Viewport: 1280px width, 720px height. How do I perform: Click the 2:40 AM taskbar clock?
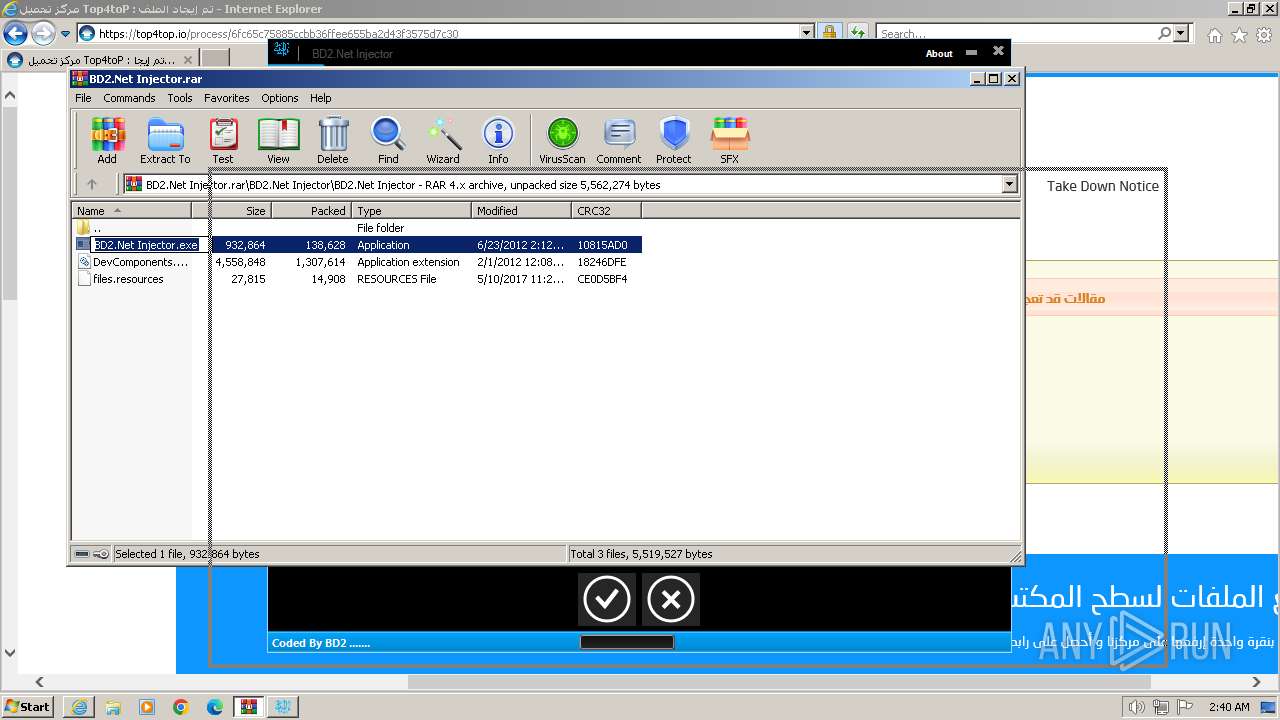click(x=1229, y=707)
